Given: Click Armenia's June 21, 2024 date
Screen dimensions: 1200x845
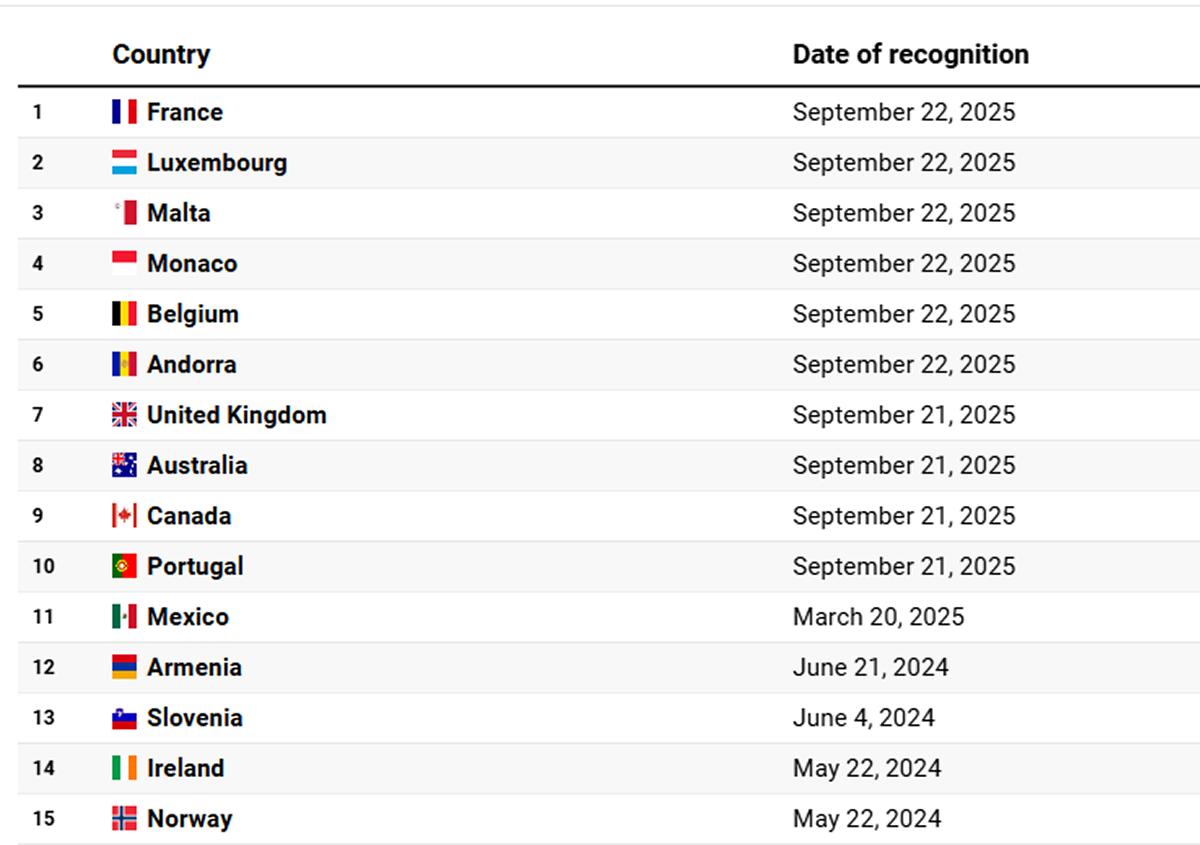Looking at the screenshot, I should tap(870, 667).
